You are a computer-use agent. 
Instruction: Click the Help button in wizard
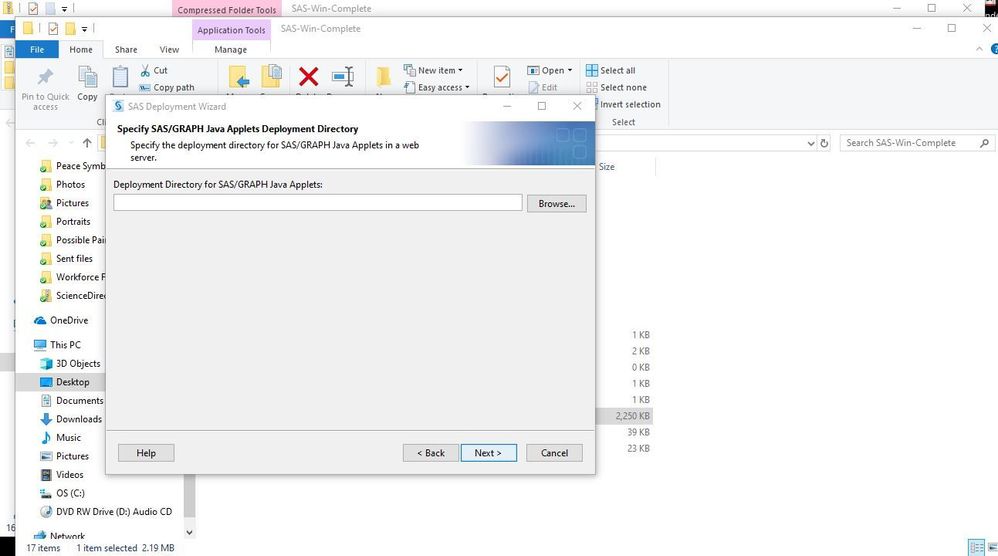coord(146,453)
